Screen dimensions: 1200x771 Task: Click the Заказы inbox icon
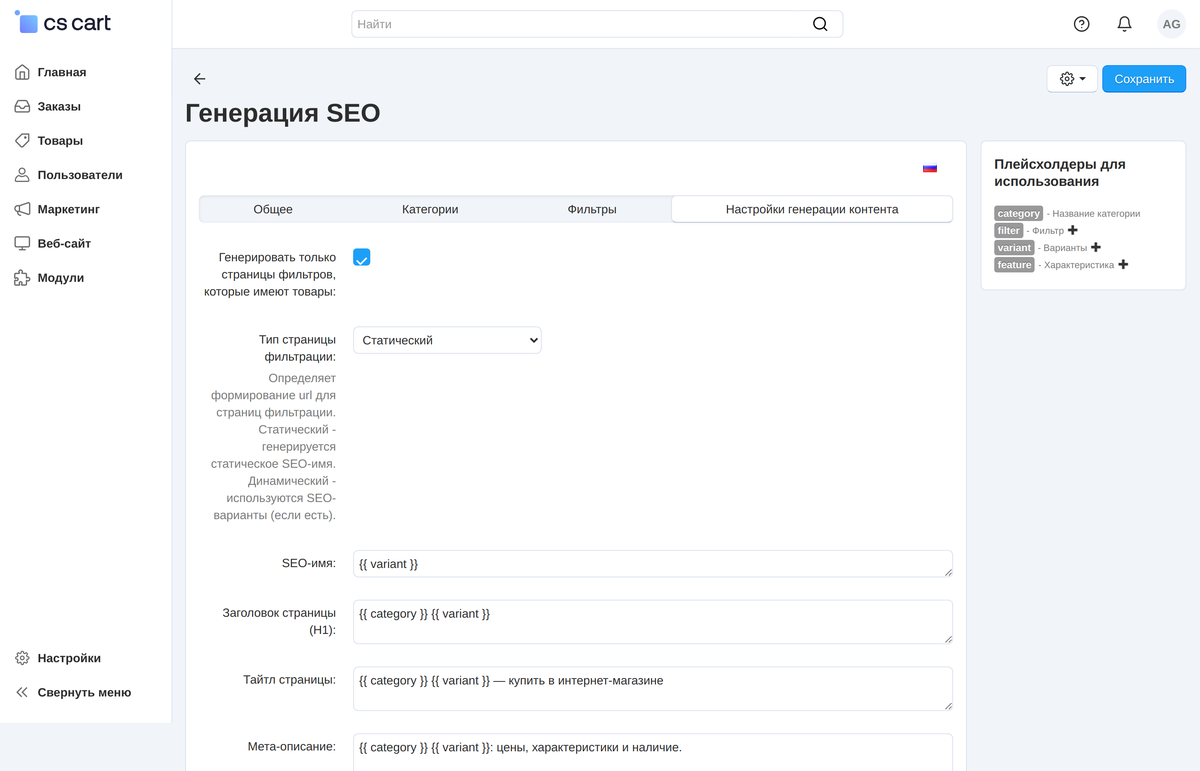[x=22, y=106]
